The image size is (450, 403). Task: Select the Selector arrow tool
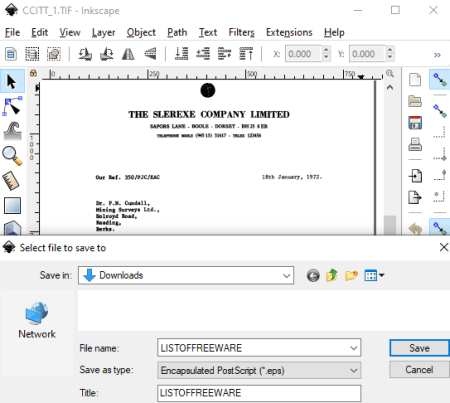[12, 81]
